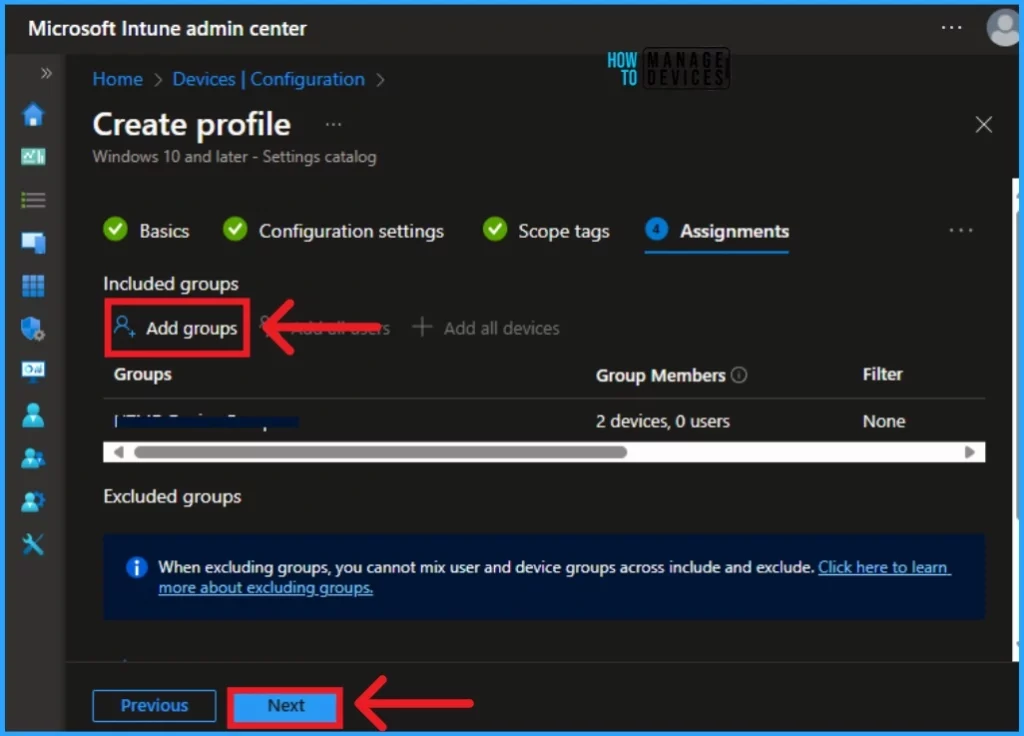This screenshot has height=736, width=1024.
Task: Open Users icon in sidebar
Action: (33, 415)
